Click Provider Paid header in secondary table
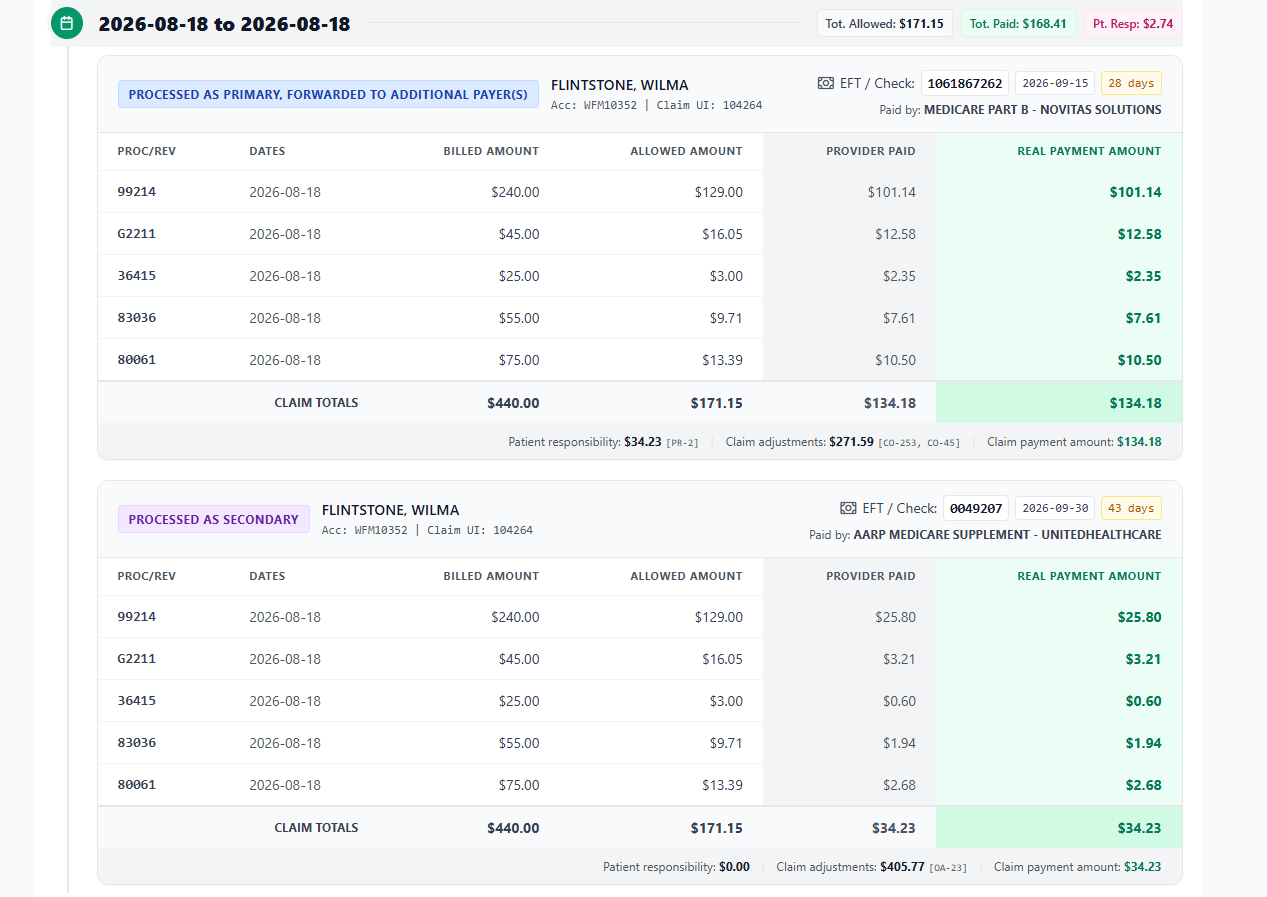This screenshot has width=1267, height=897. [871, 576]
